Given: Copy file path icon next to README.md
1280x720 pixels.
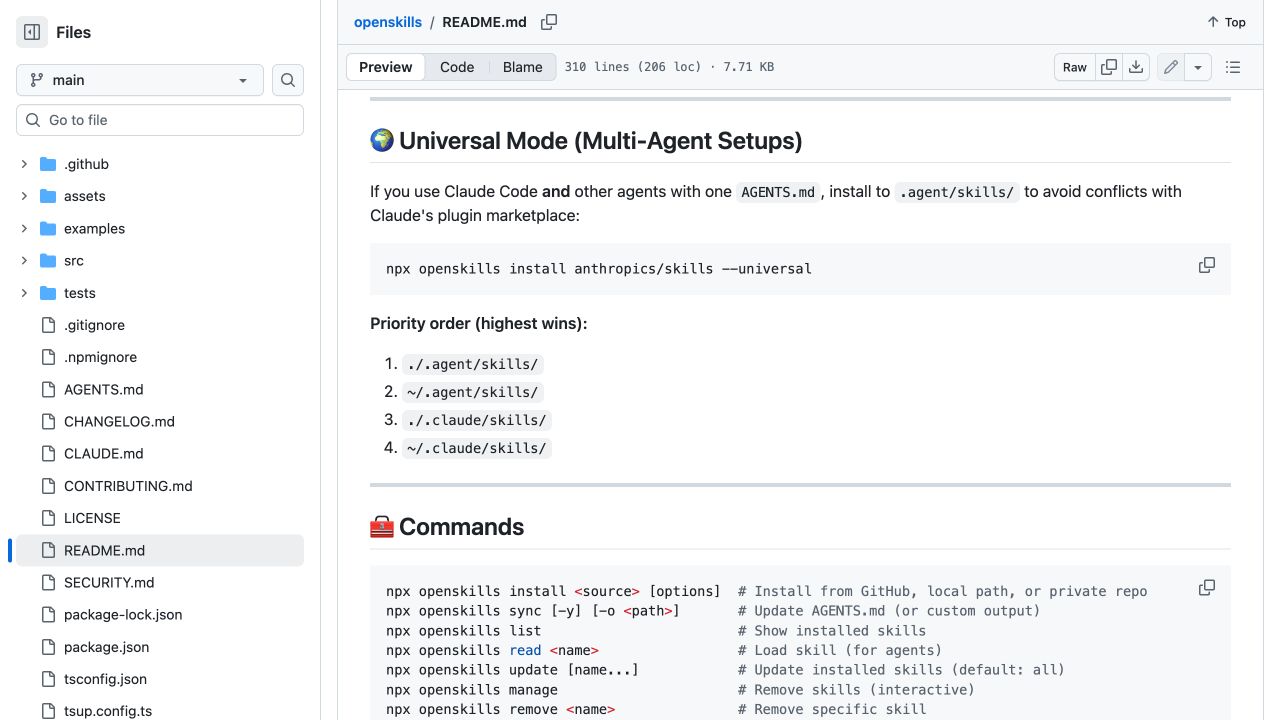Looking at the screenshot, I should point(549,22).
